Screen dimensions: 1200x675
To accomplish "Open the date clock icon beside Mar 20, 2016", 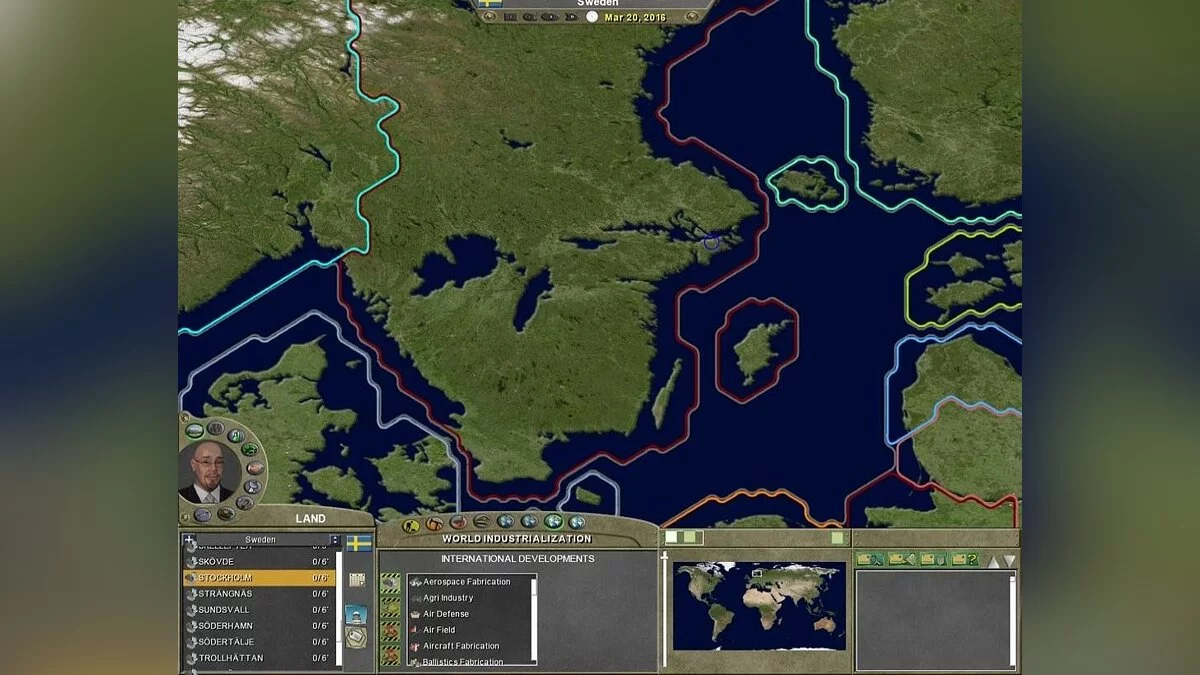I will pyautogui.click(x=592, y=17).
